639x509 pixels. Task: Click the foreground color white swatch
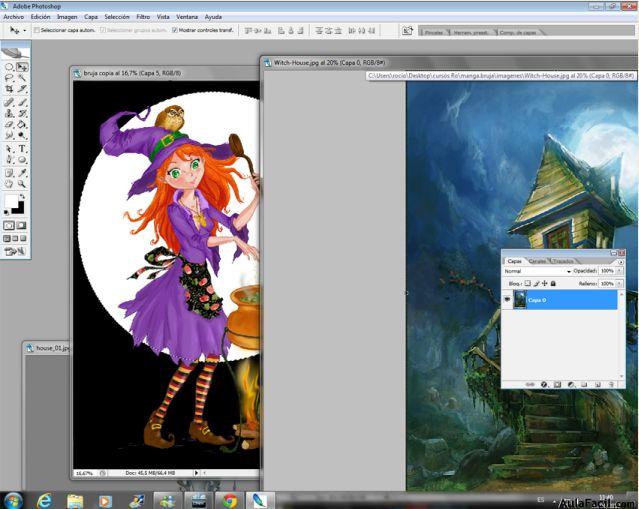click(11, 201)
